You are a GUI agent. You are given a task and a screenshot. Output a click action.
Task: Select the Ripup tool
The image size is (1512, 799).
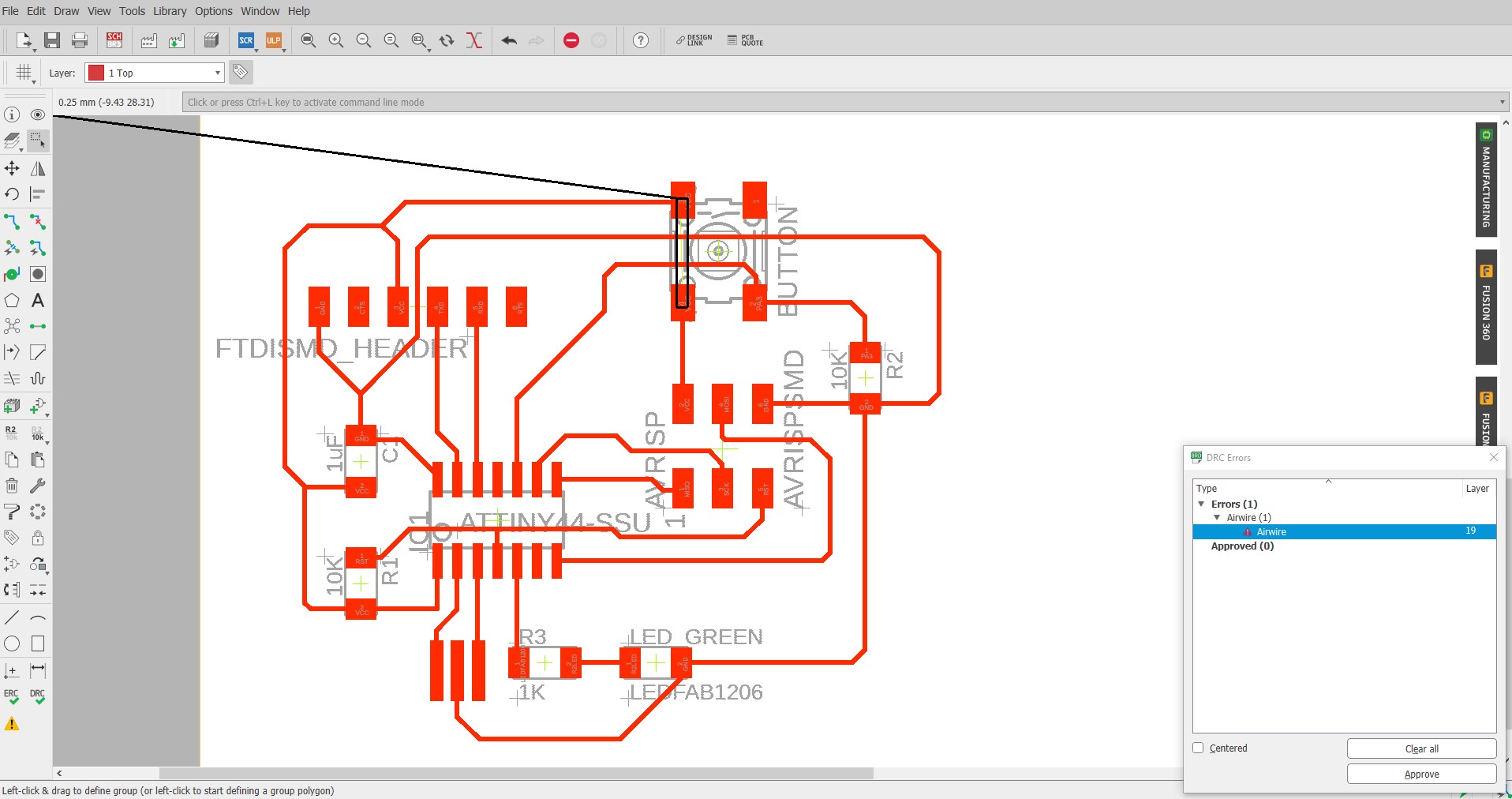(38, 222)
